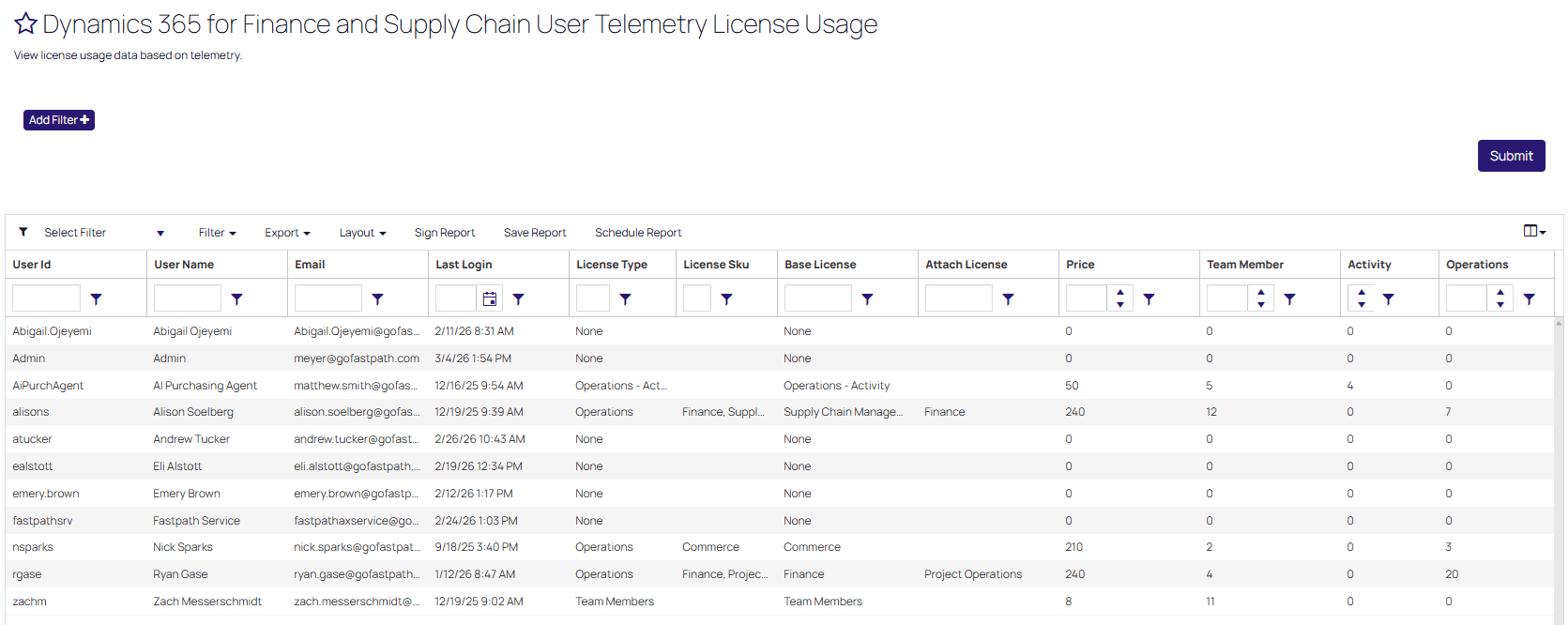Viewport: 1568px width, 625px height.
Task: Click Sign Report in the toolbar
Action: tap(445, 233)
